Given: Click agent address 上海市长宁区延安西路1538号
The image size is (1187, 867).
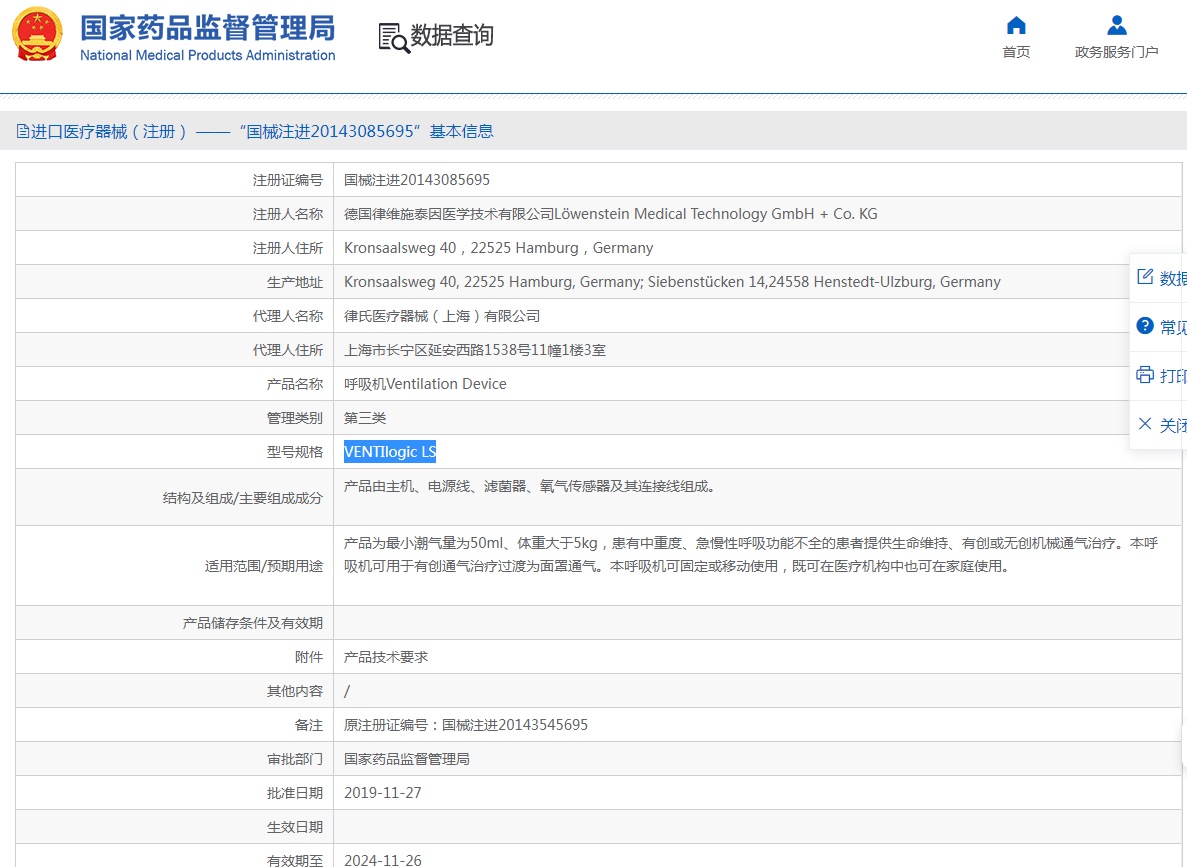Looking at the screenshot, I should (475, 351).
